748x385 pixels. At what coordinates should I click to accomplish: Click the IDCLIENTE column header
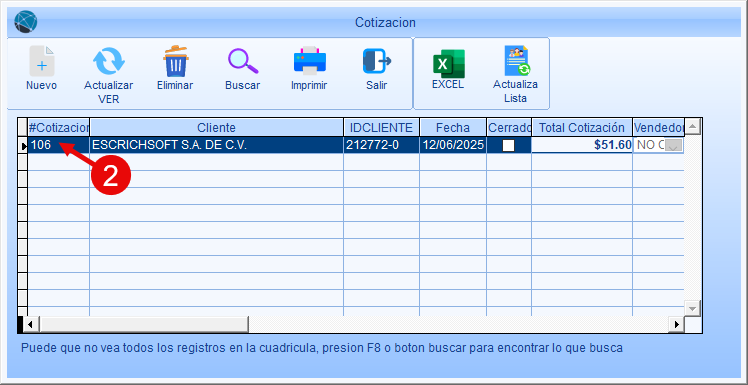(x=381, y=127)
